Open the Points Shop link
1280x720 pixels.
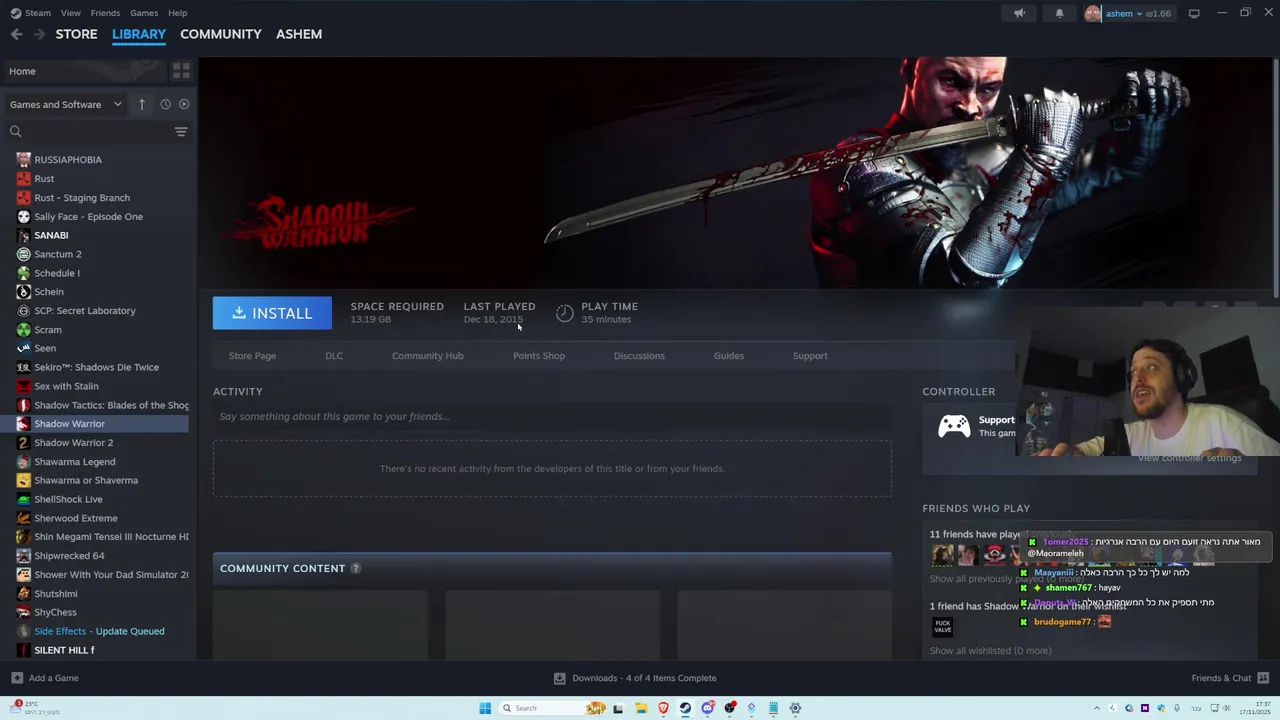click(539, 356)
